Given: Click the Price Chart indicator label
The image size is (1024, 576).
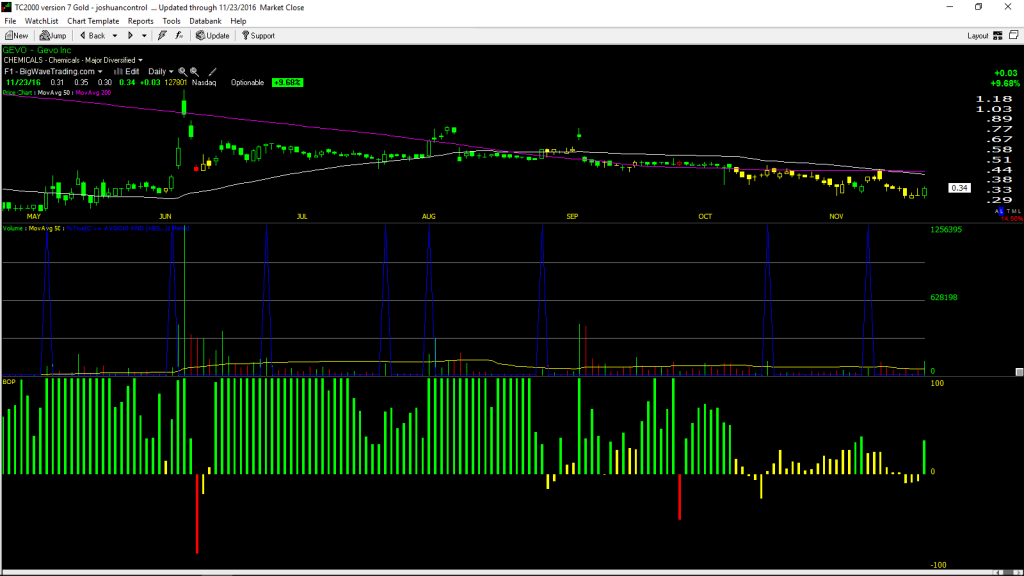Looking at the screenshot, I should [x=18, y=93].
